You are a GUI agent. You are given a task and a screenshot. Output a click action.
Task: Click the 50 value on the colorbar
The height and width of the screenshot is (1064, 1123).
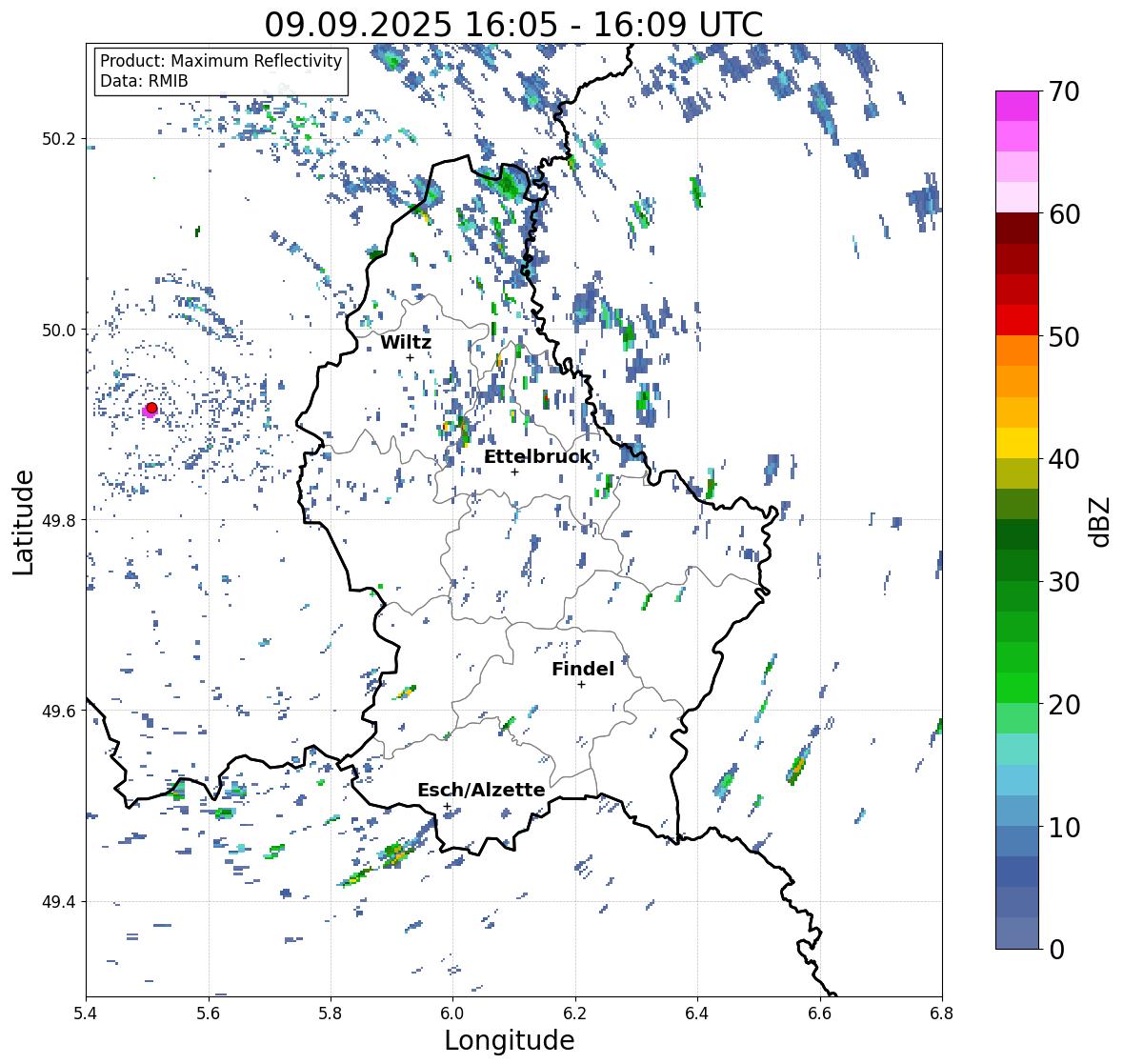pyautogui.click(x=1064, y=337)
